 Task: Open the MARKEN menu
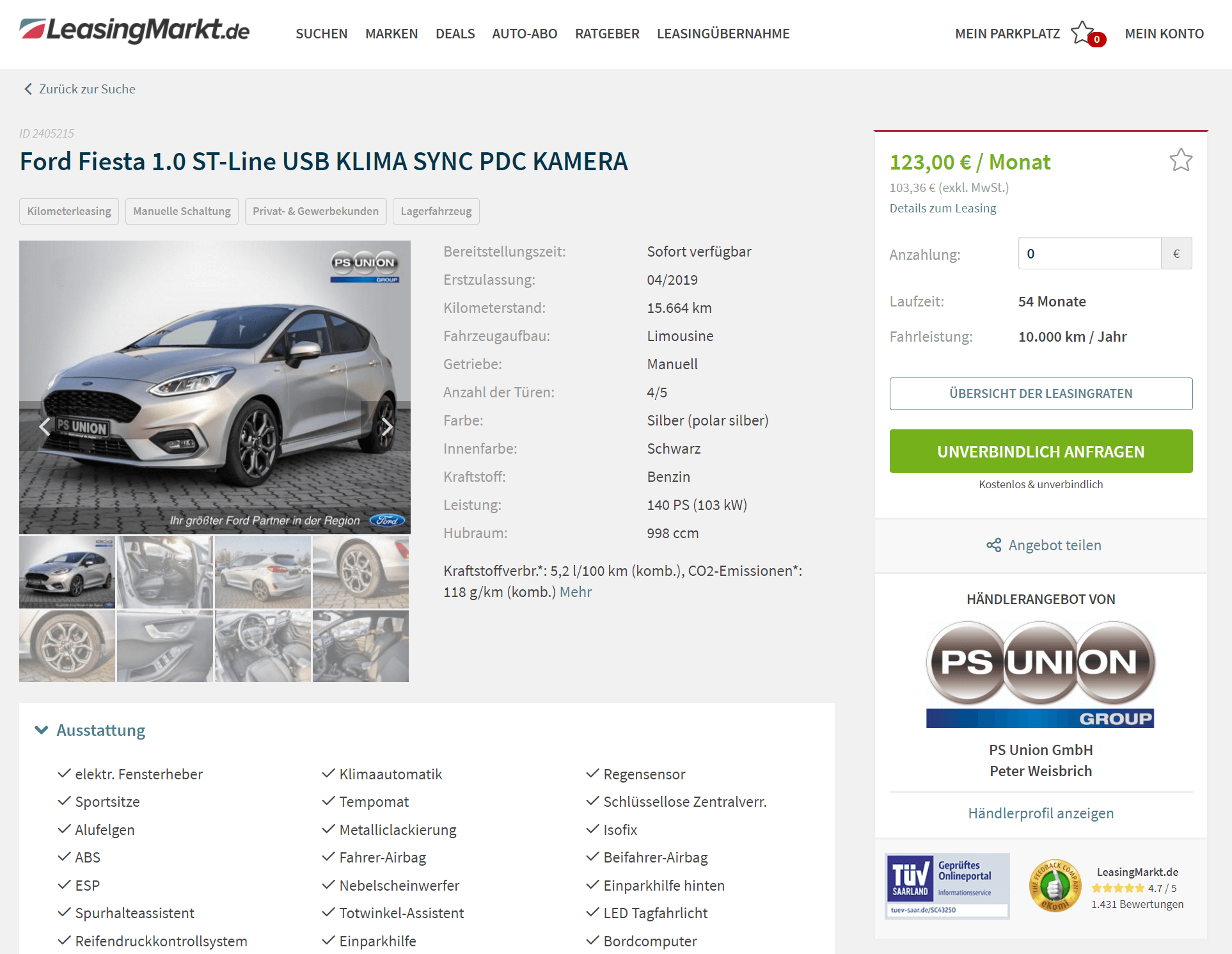[x=391, y=33]
